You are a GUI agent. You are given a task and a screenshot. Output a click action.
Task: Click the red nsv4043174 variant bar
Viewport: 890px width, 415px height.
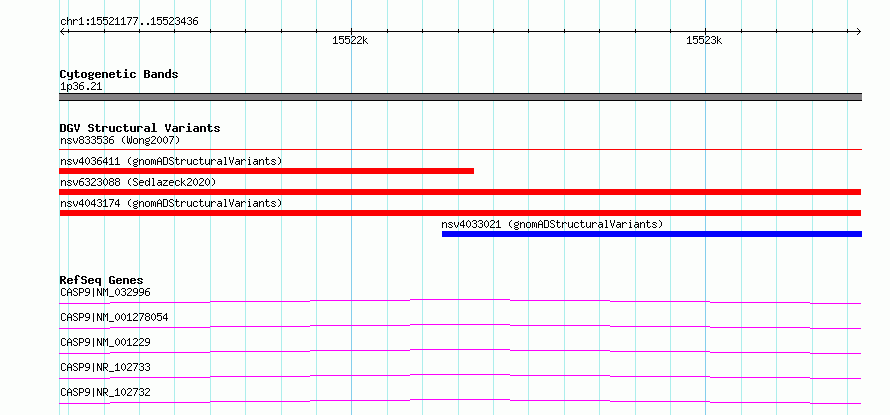click(460, 213)
